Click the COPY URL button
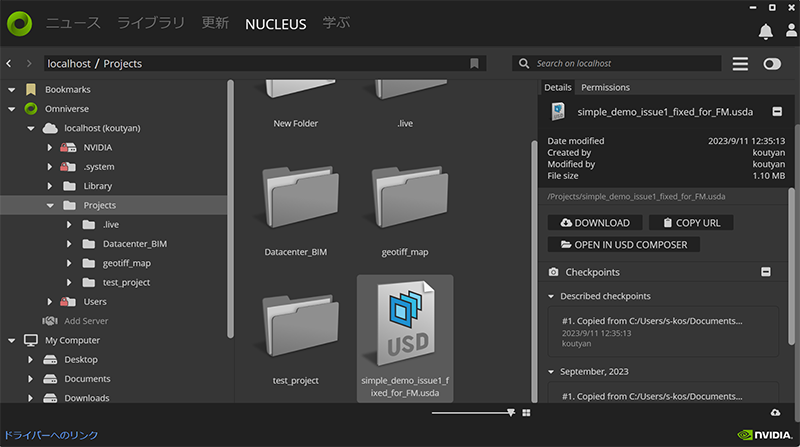Screen dimensions: 800x447 pos(691,223)
